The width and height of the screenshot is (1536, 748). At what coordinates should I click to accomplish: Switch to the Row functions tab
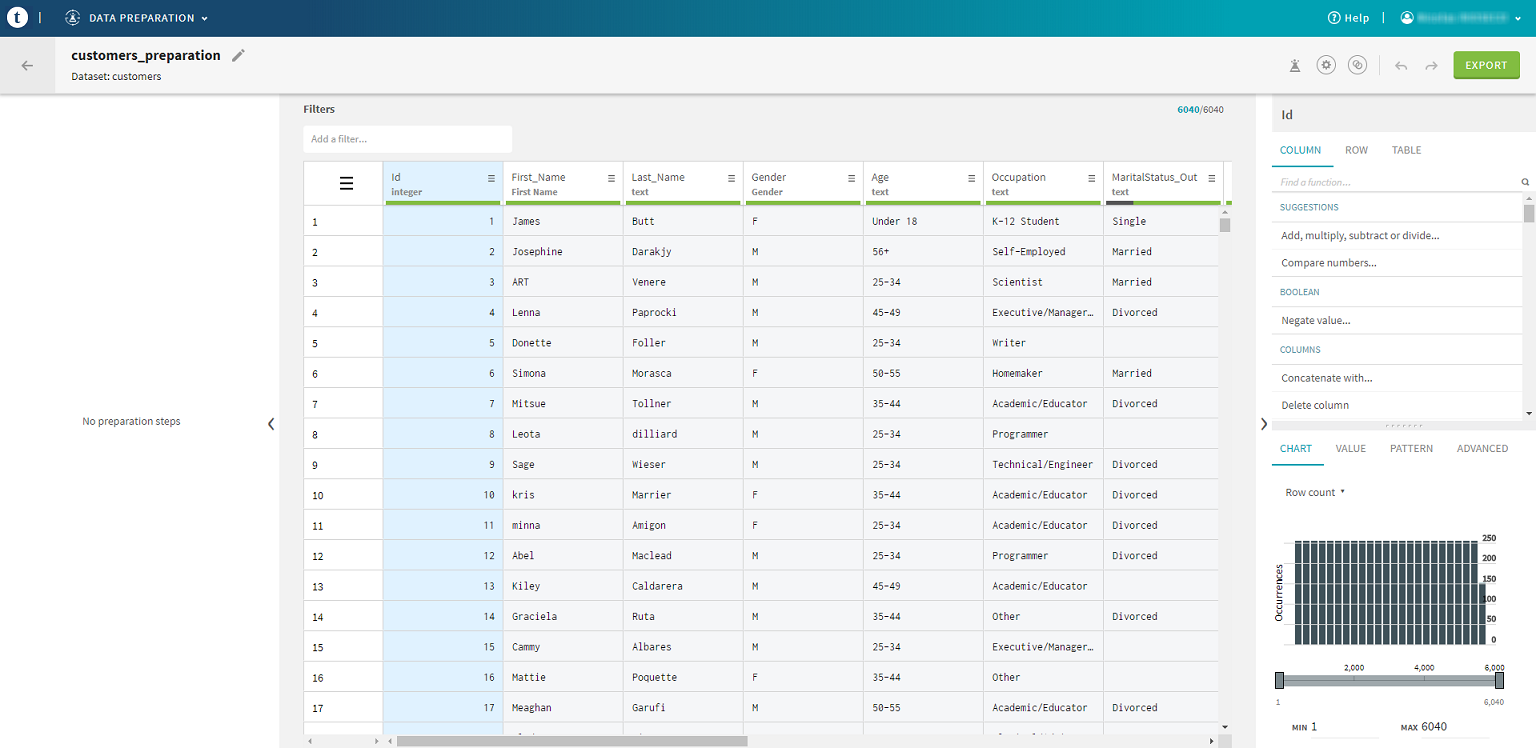coord(1356,150)
